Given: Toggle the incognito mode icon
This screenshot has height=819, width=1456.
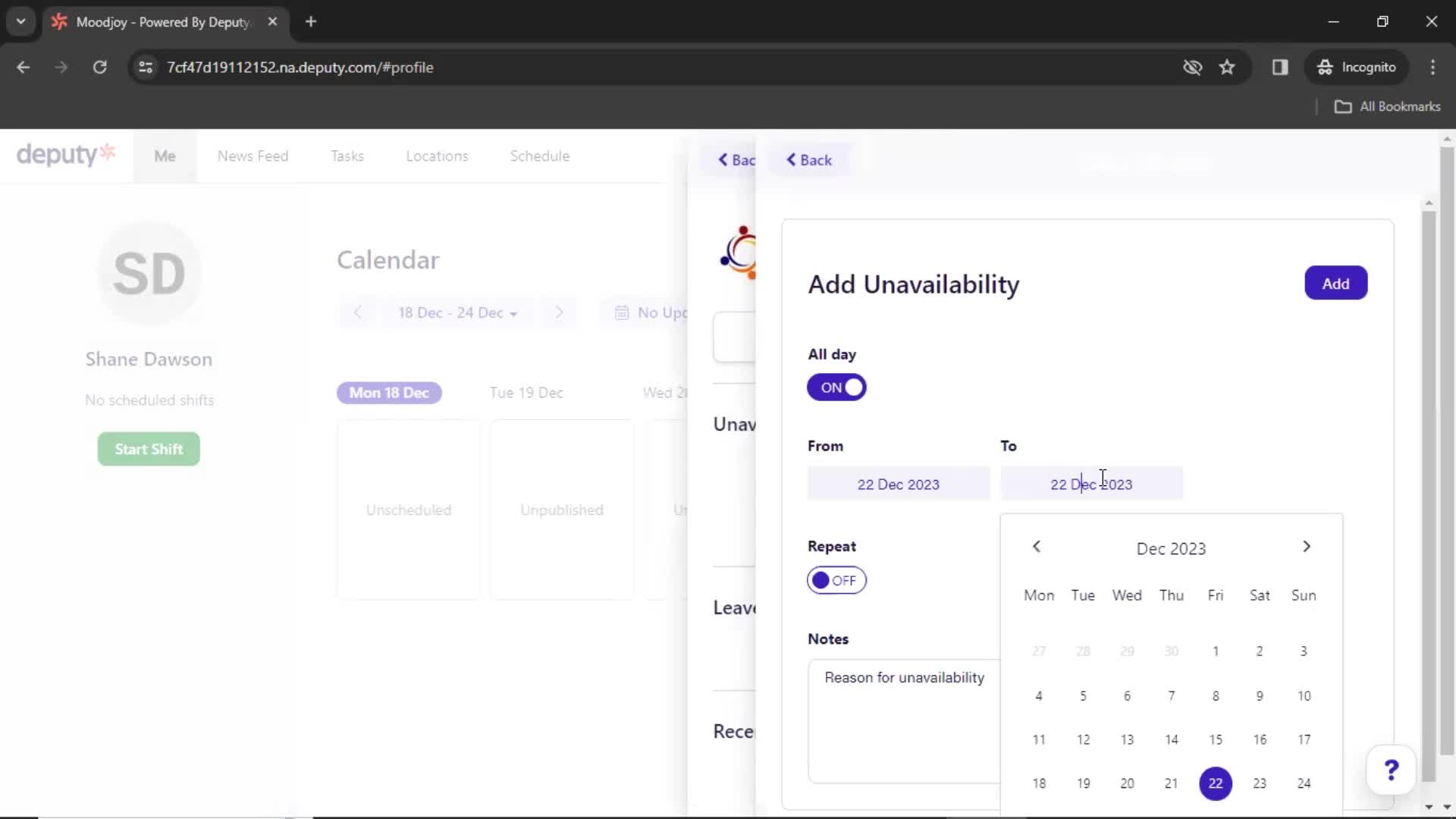Looking at the screenshot, I should tap(1323, 67).
